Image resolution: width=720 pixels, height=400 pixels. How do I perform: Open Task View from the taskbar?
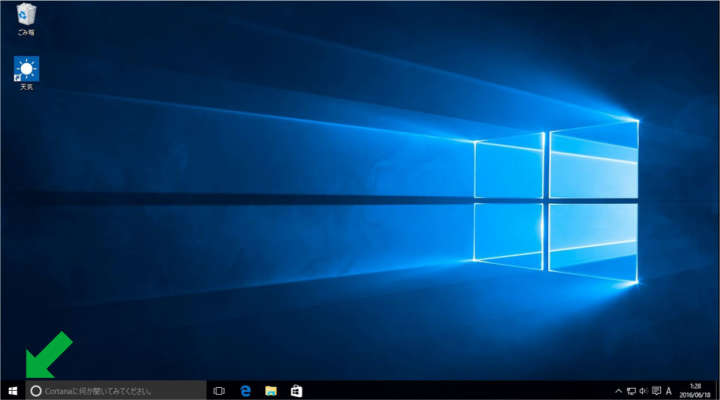pos(219,391)
